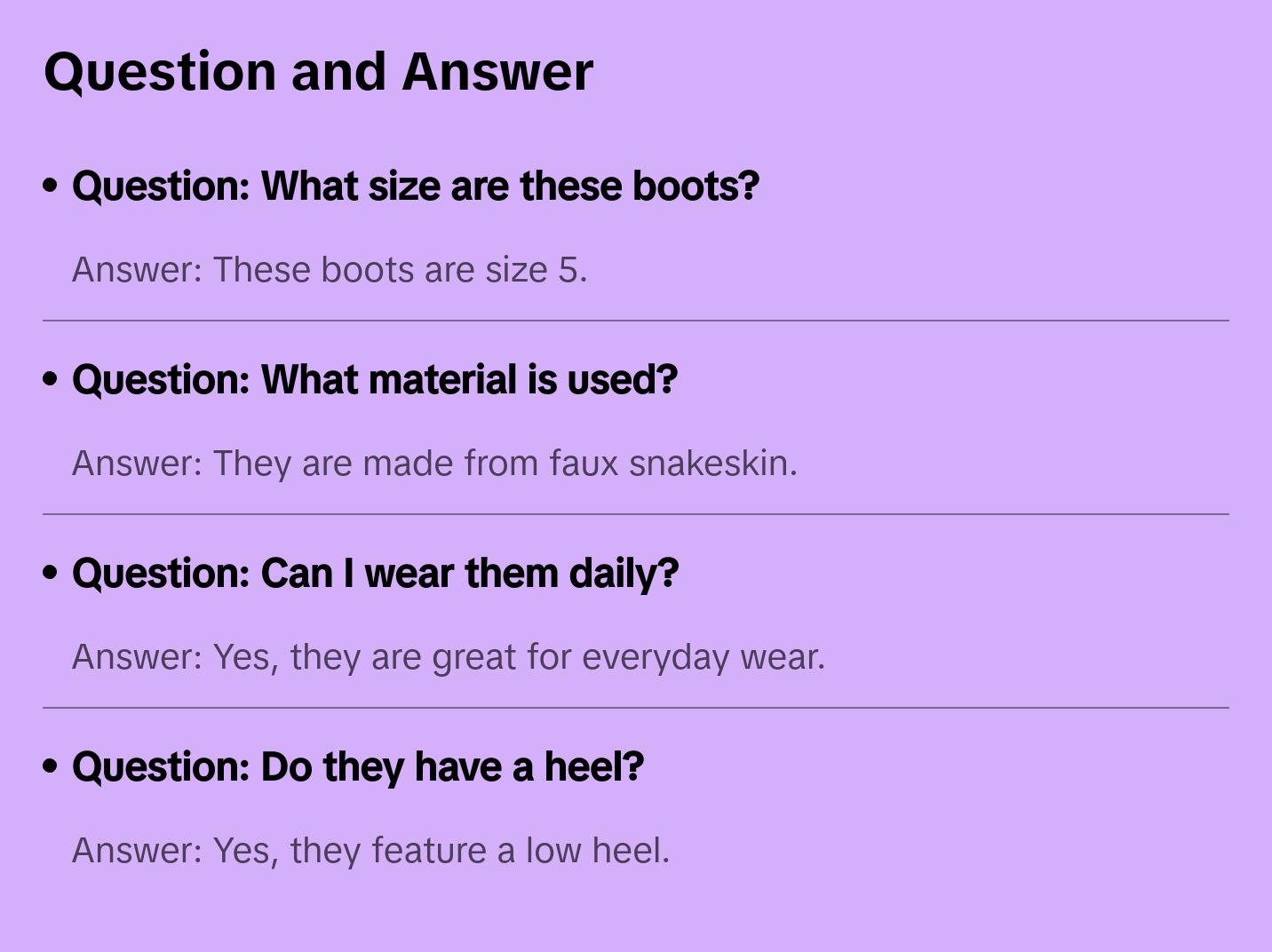The image size is (1272, 952).
Task: Click the divider line below the everyday wear answer
Action: coord(636,708)
